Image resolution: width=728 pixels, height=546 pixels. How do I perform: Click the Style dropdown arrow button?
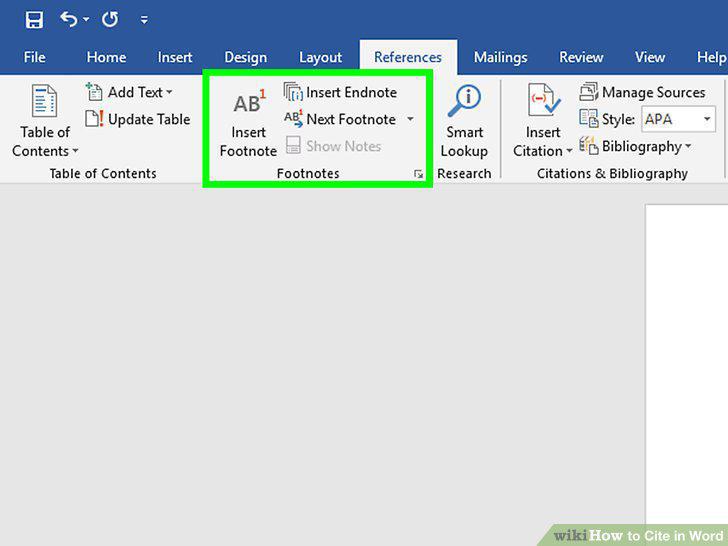(707, 119)
